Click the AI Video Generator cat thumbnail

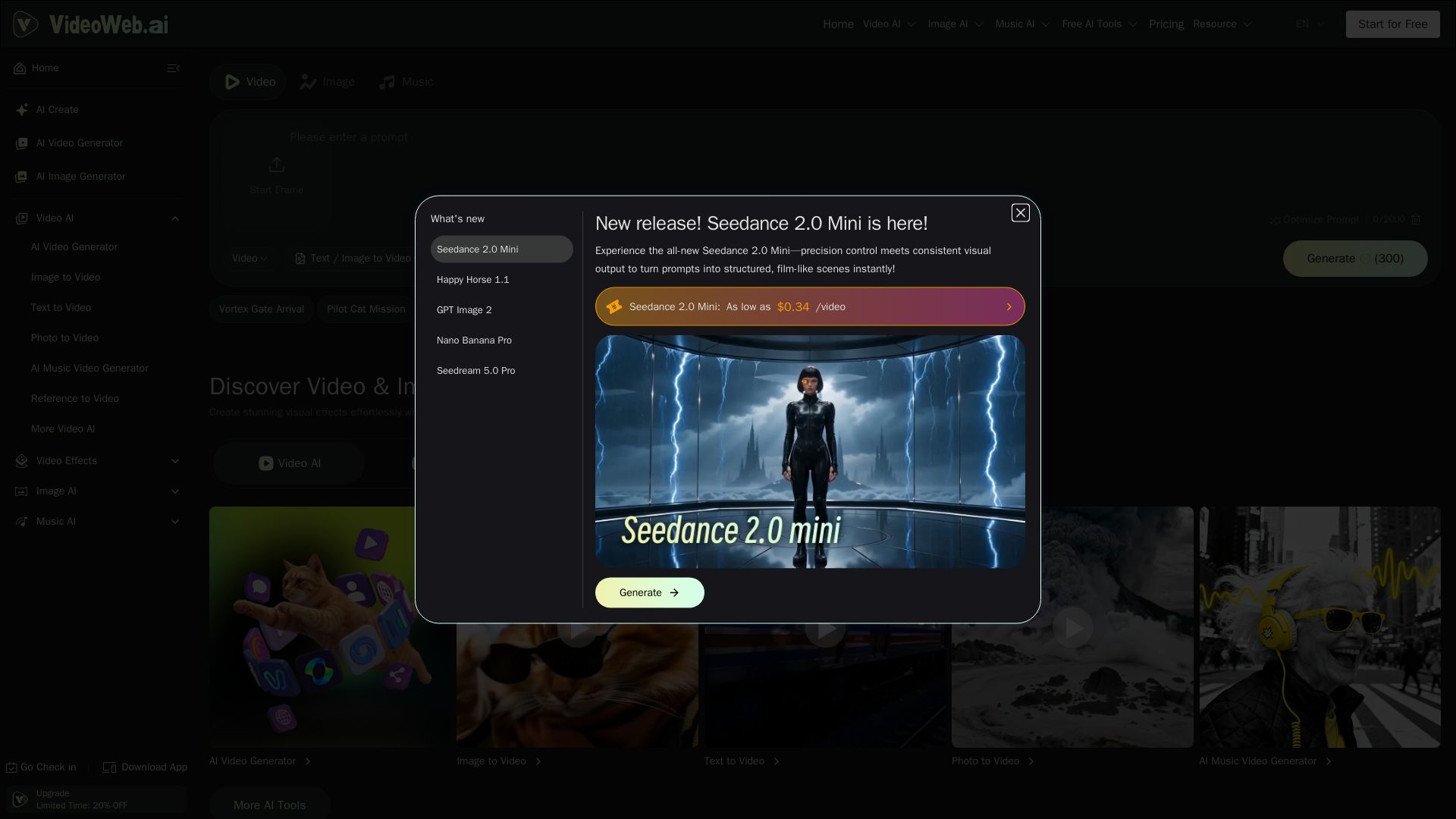[330, 627]
